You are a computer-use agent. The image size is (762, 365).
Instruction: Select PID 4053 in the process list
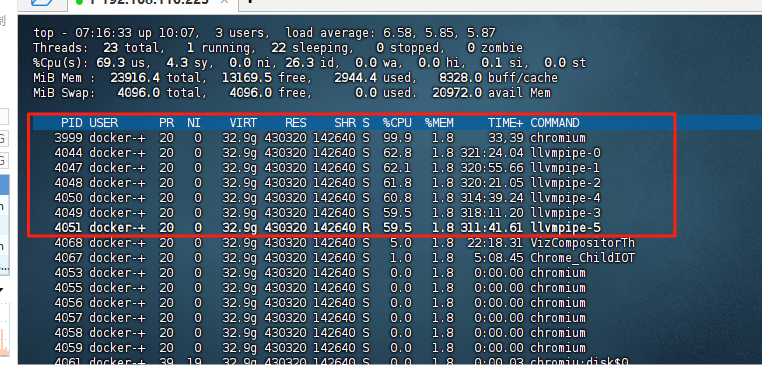pos(69,273)
